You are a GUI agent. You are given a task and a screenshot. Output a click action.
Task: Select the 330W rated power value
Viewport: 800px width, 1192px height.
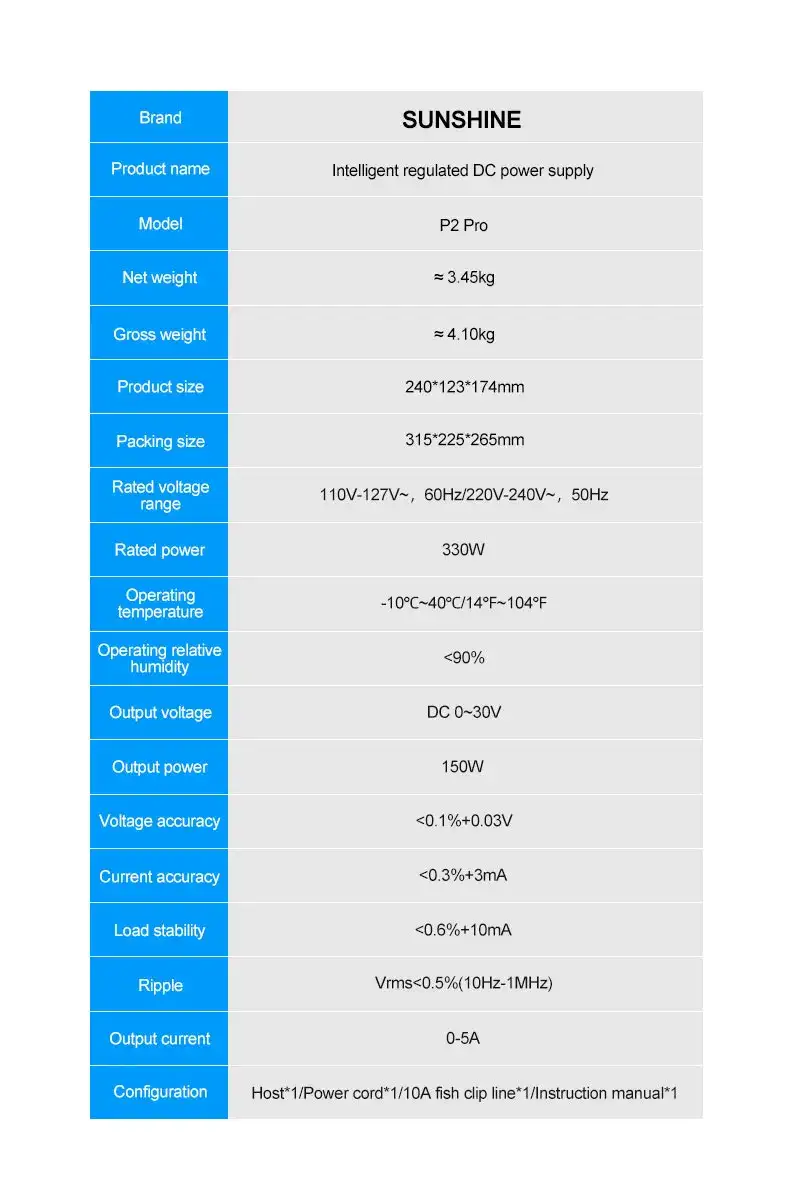point(463,550)
